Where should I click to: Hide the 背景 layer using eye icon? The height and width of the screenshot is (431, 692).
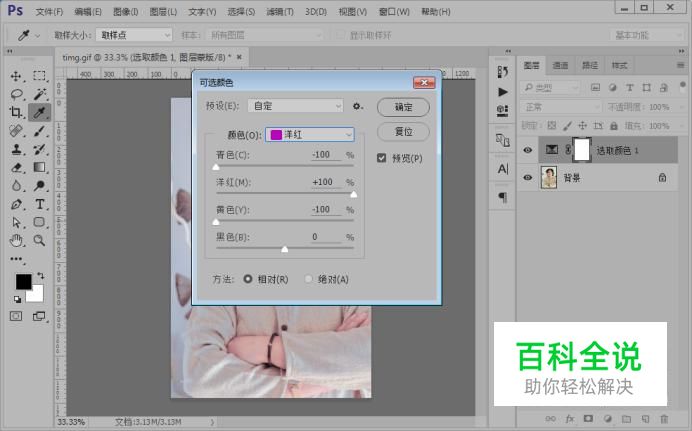528,178
